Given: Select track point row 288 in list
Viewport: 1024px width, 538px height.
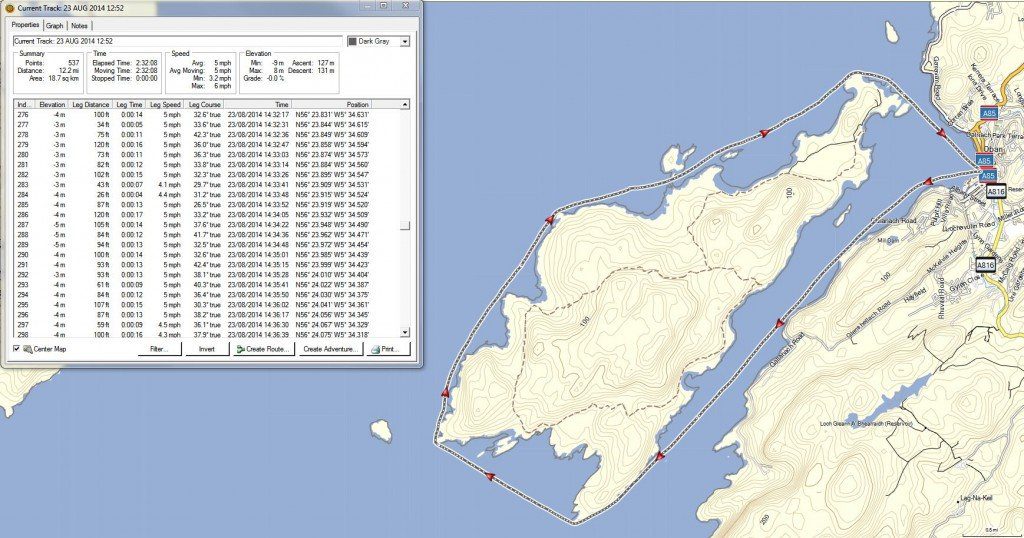Looking at the screenshot, I should pos(200,234).
